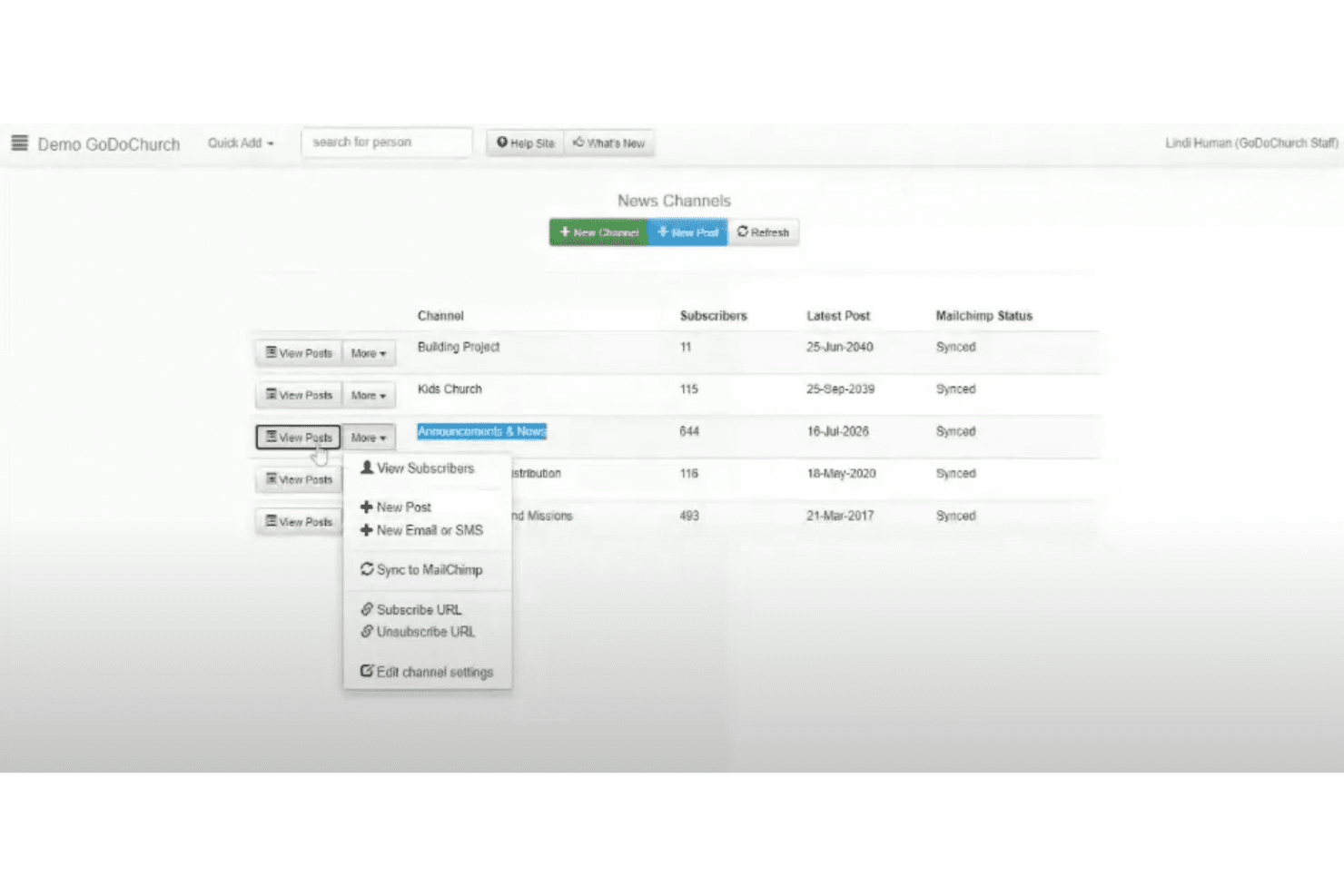Image resolution: width=1344 pixels, height=896 pixels.
Task: Click the 21-Mar-2017 latest post date
Action: pos(840,516)
